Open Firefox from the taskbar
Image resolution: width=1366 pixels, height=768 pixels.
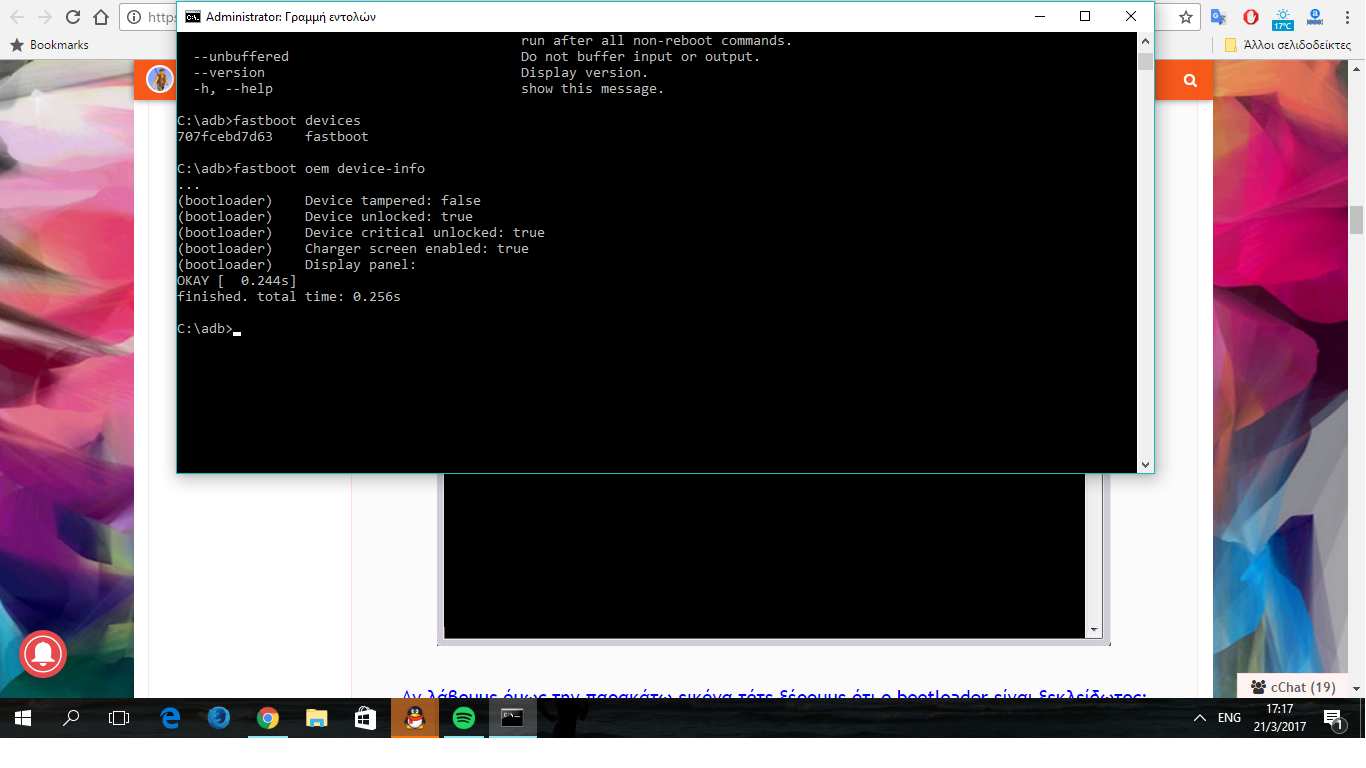(219, 718)
